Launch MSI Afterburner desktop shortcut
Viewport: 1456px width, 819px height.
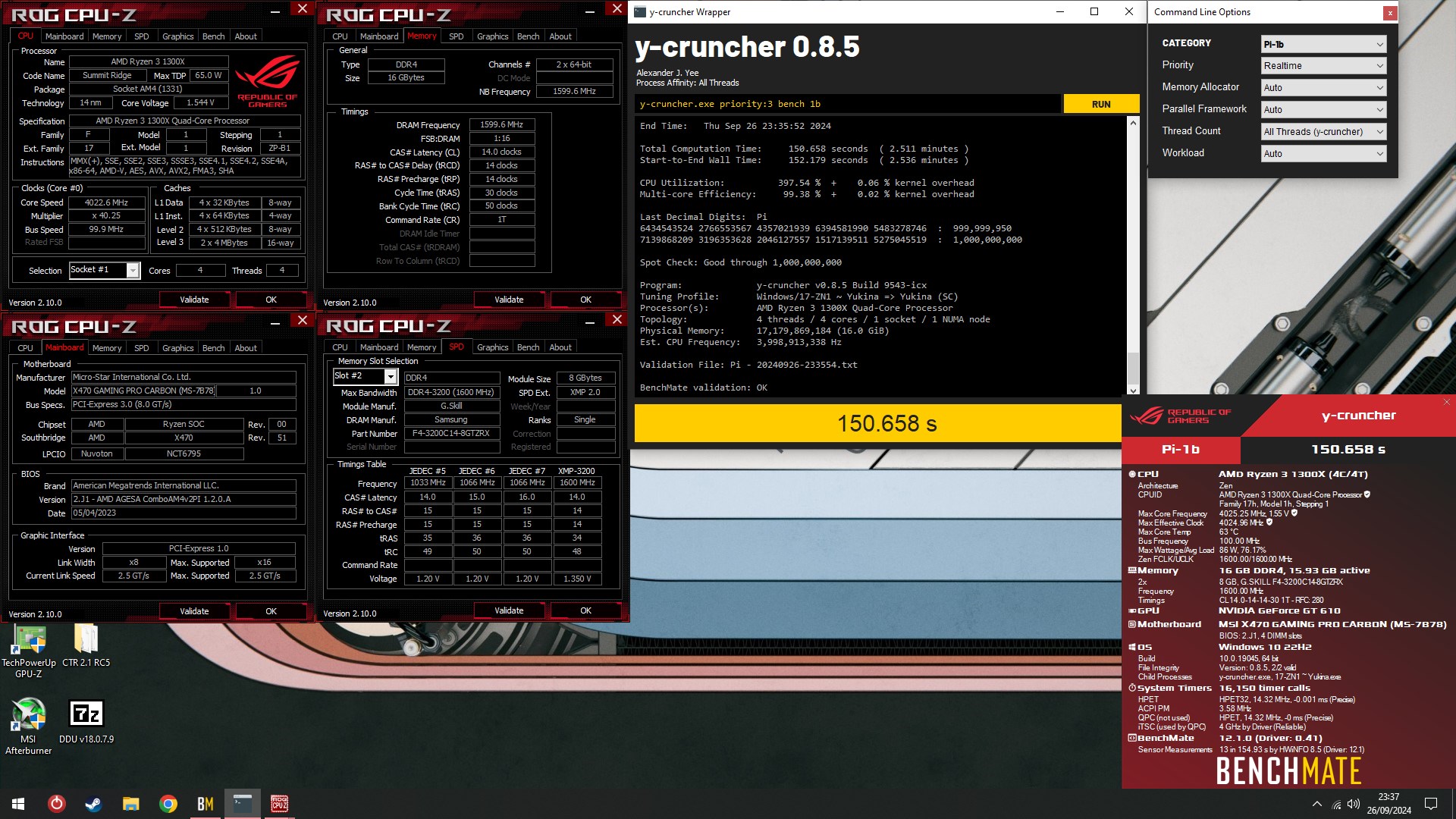point(29,726)
